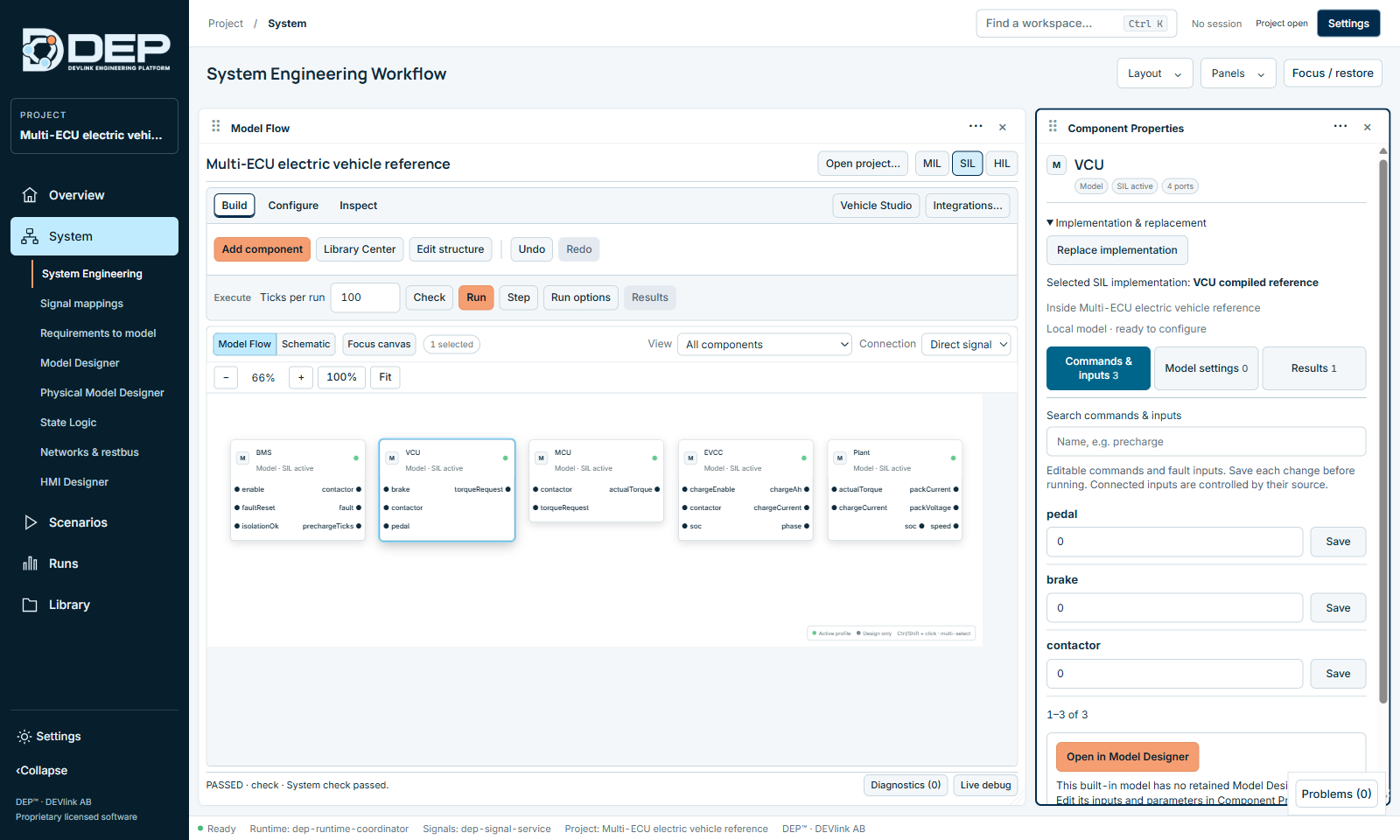This screenshot has height=840, width=1400.
Task: Click the Collapse sidebar chevron
Action: [18, 771]
